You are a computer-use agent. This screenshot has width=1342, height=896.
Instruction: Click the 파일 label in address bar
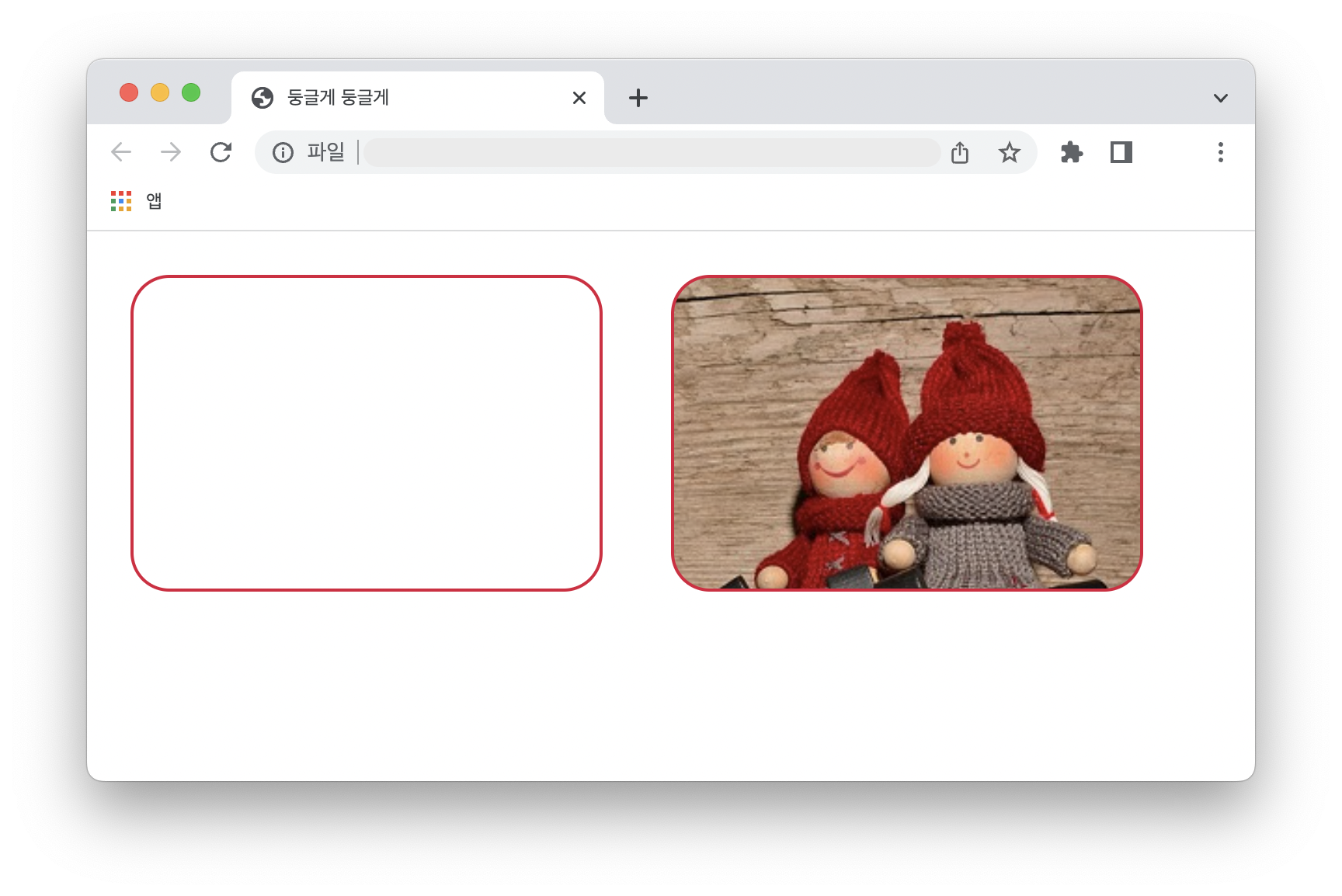pos(325,152)
